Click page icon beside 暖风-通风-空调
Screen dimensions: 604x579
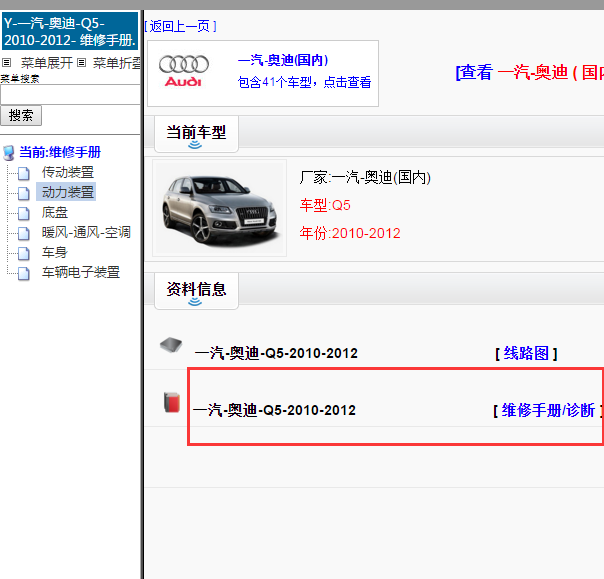pos(24,233)
